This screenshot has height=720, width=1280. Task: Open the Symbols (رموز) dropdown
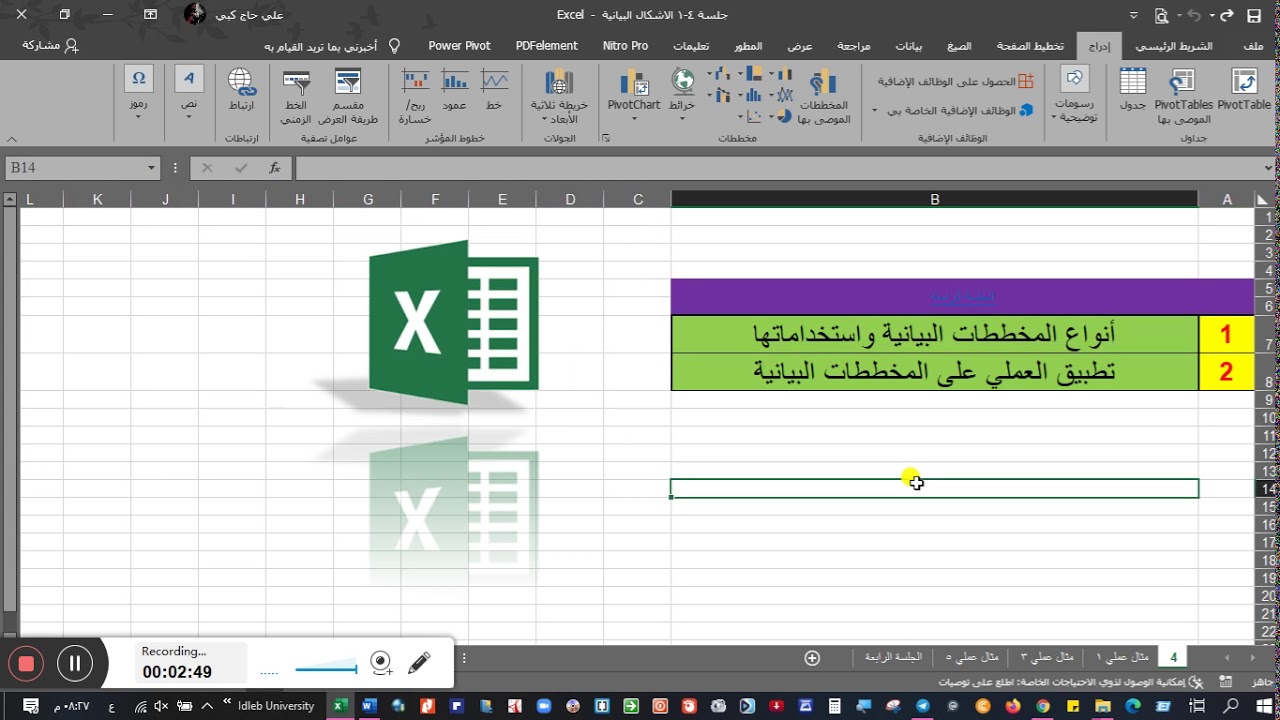tap(138, 93)
